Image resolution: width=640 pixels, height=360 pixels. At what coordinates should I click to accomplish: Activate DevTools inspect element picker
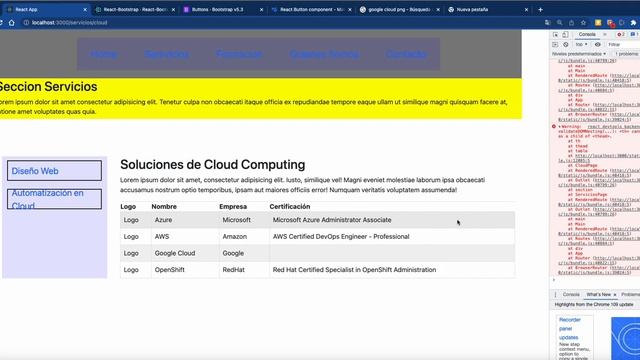(556, 35)
